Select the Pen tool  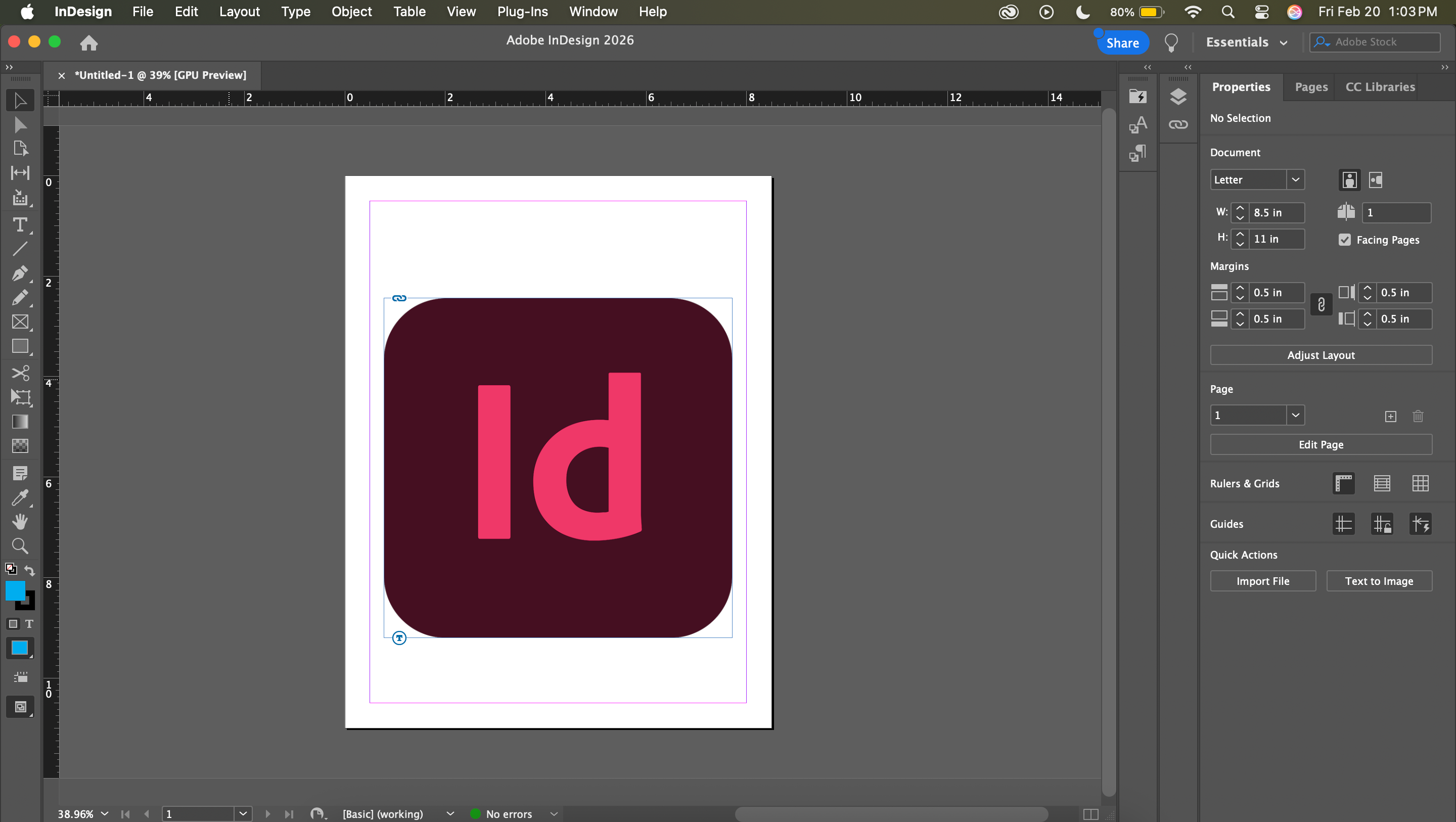20,273
